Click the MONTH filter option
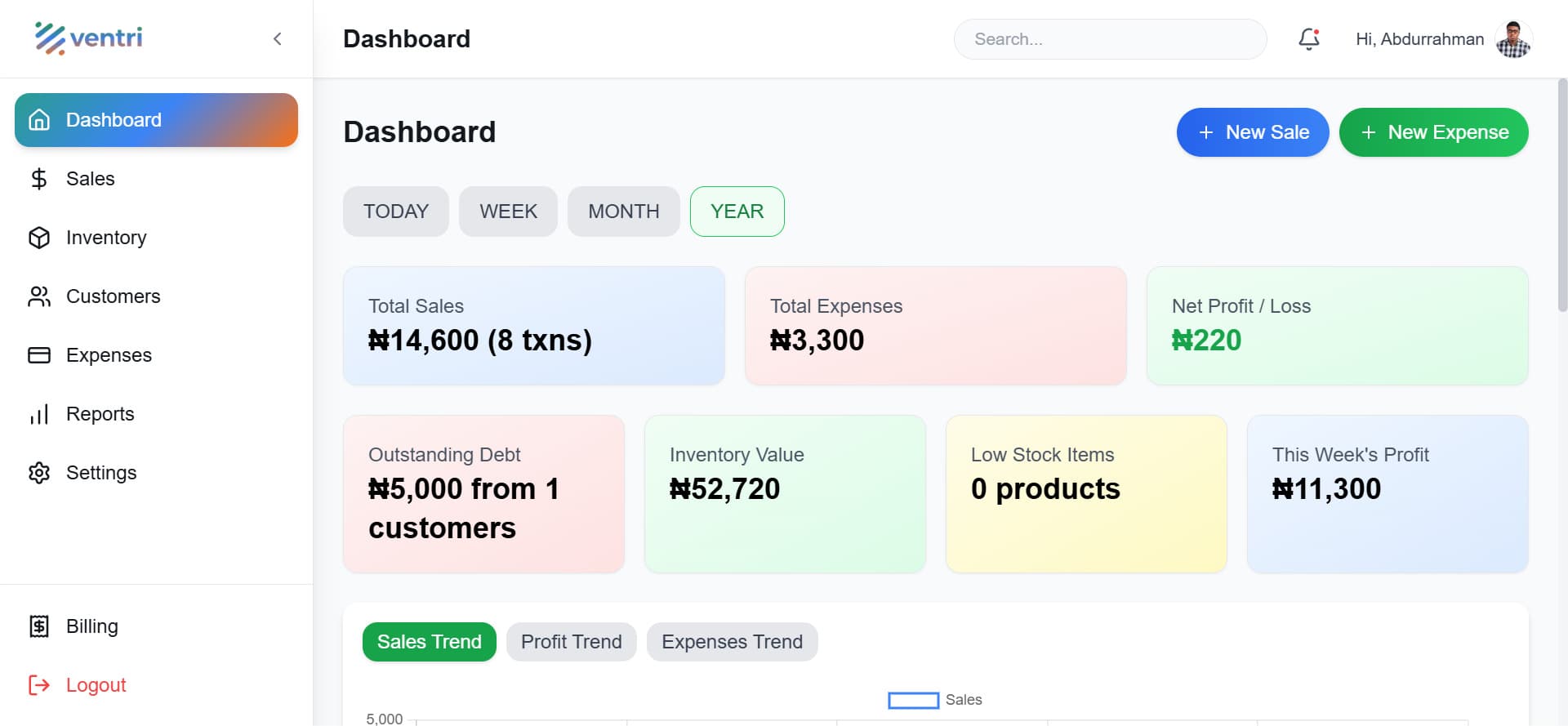 point(623,211)
